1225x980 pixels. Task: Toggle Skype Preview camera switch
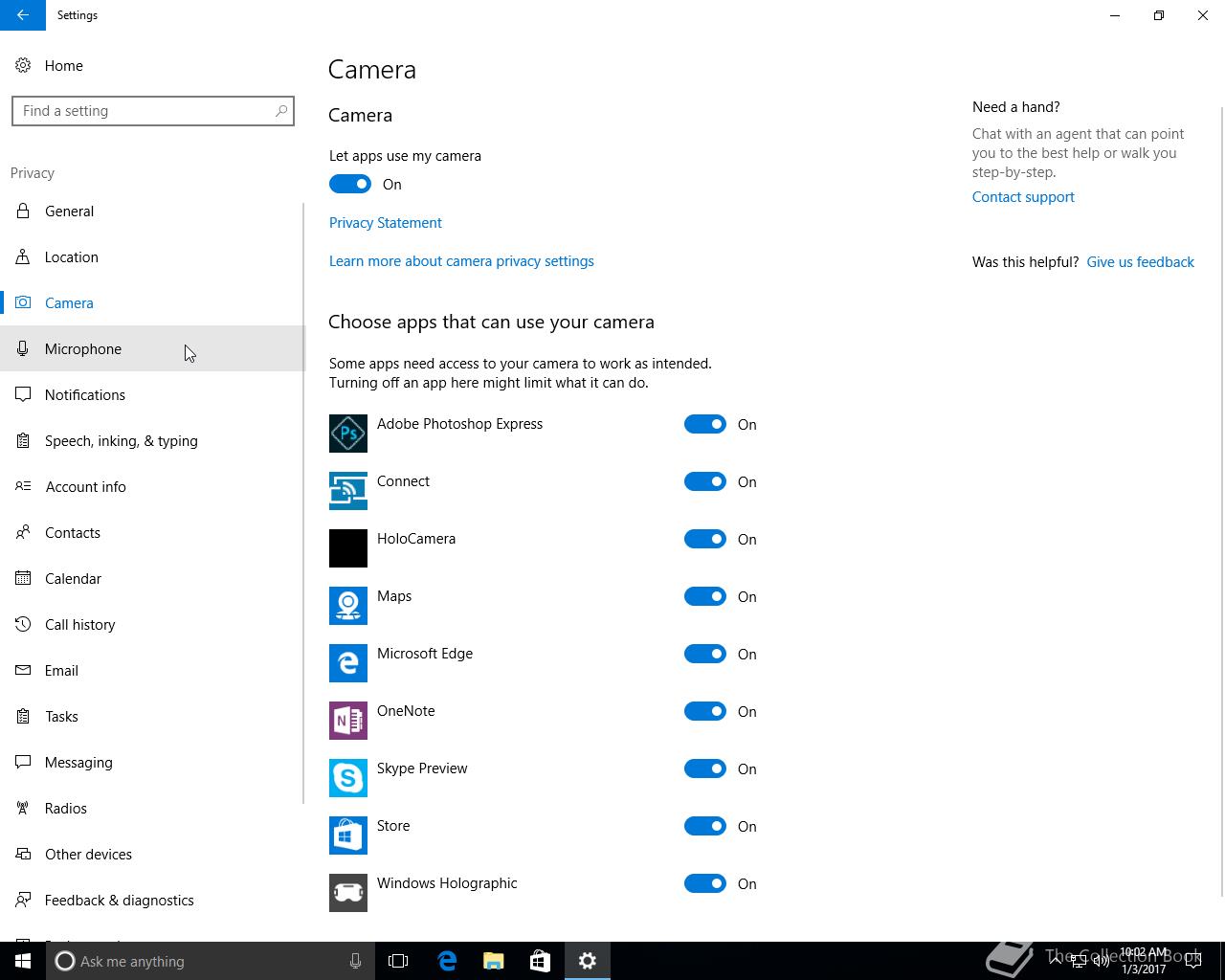click(x=705, y=768)
